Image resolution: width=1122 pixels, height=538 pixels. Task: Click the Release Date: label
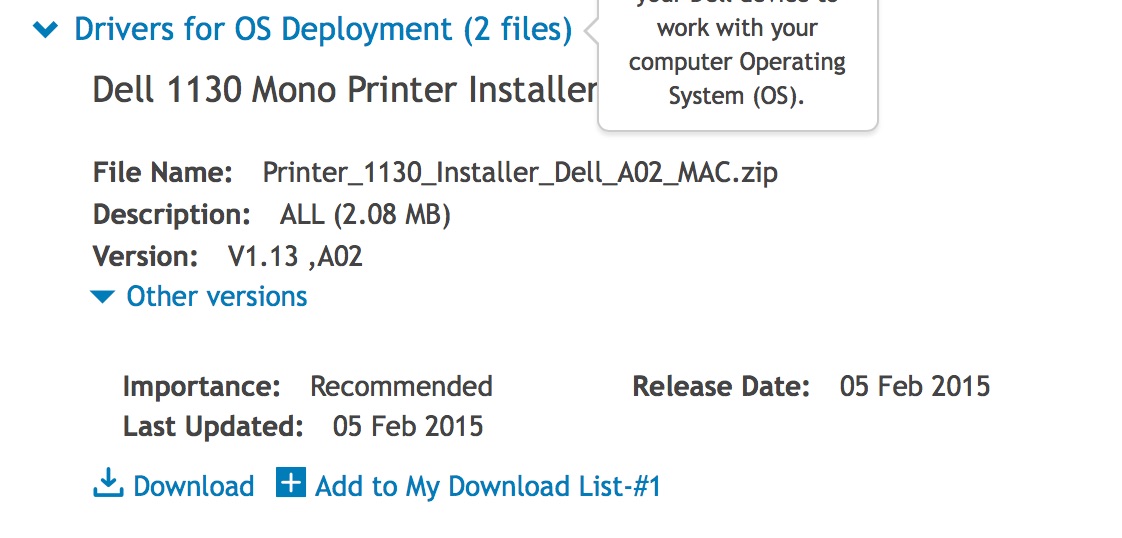721,386
